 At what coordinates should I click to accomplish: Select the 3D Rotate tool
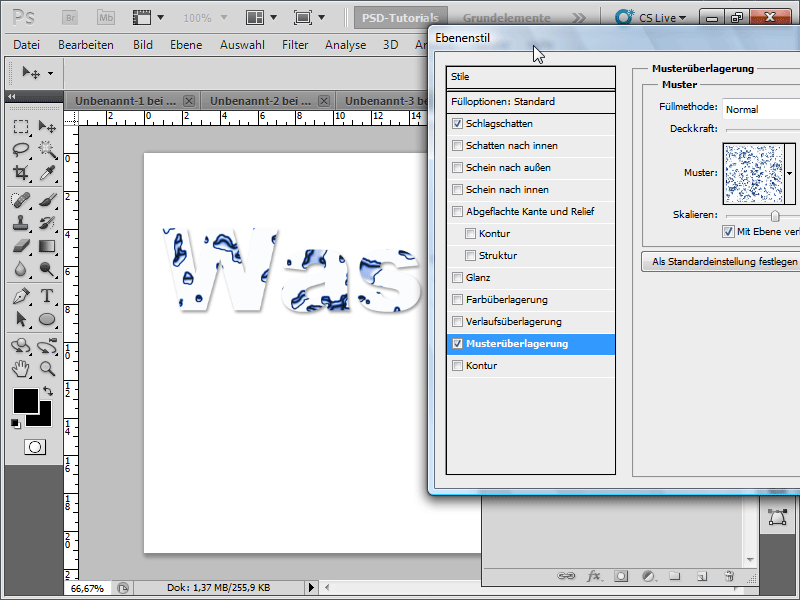21,346
